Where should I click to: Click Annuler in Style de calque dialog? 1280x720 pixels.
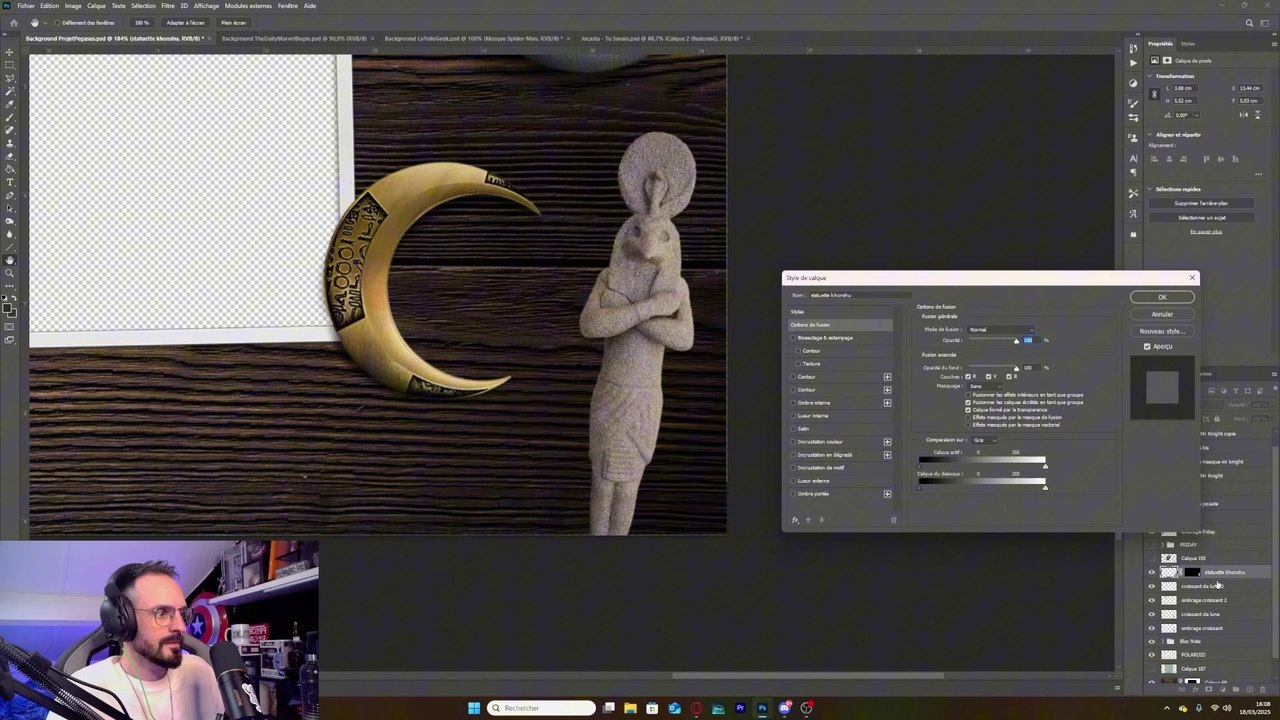pyautogui.click(x=1162, y=314)
